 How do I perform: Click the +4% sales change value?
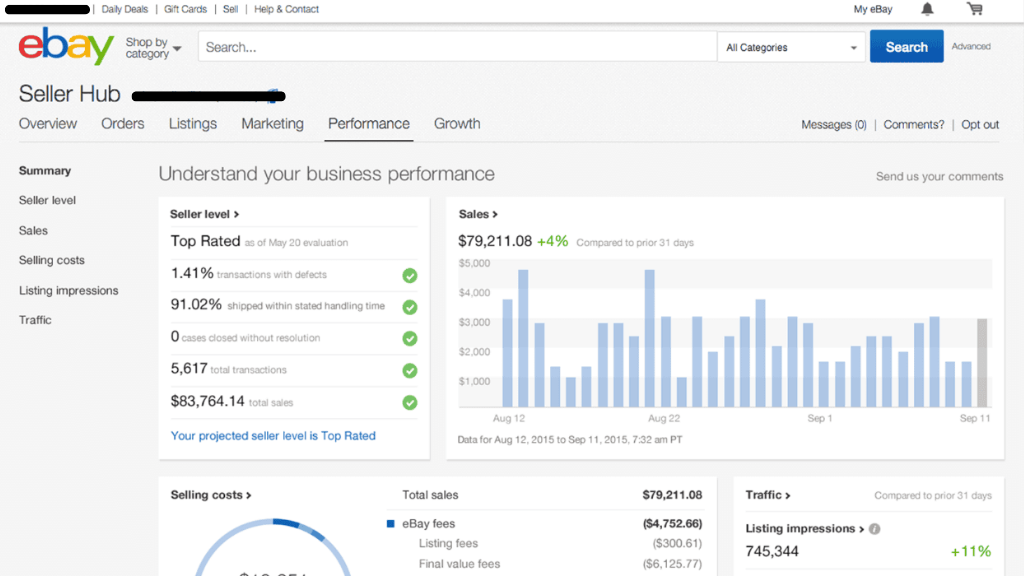pos(552,242)
